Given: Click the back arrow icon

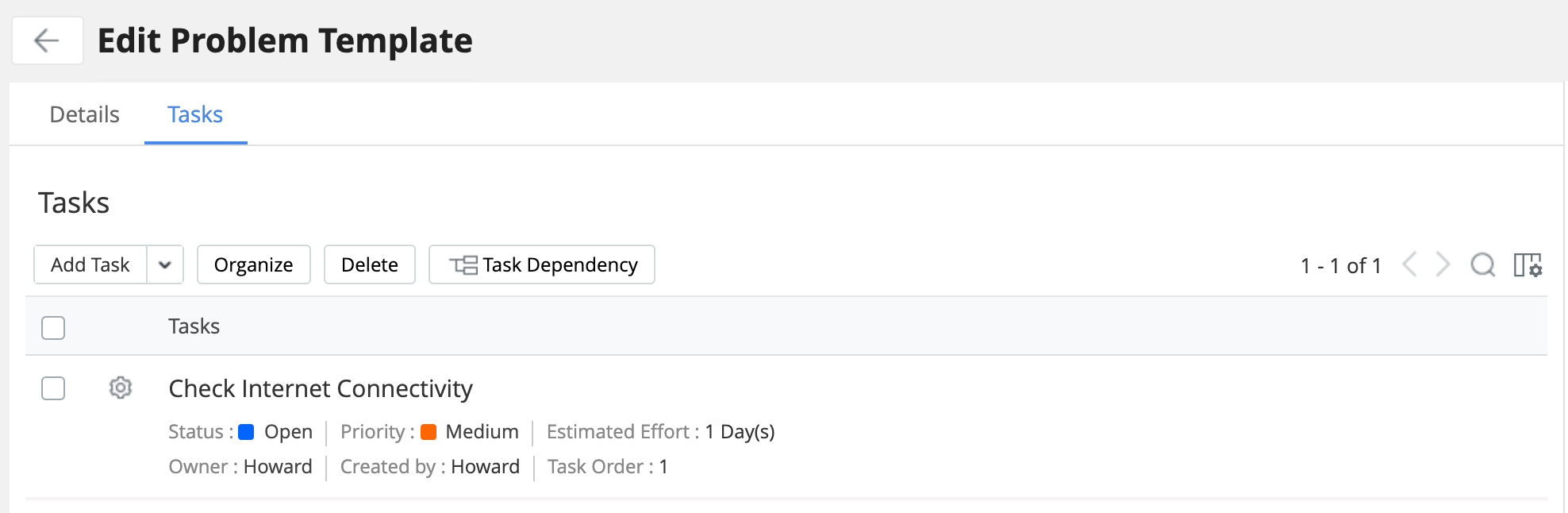Looking at the screenshot, I should 47,40.
